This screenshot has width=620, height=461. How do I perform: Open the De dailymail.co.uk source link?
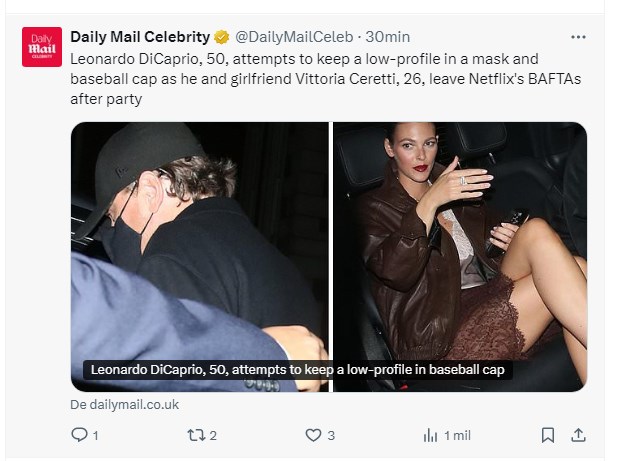point(124,405)
